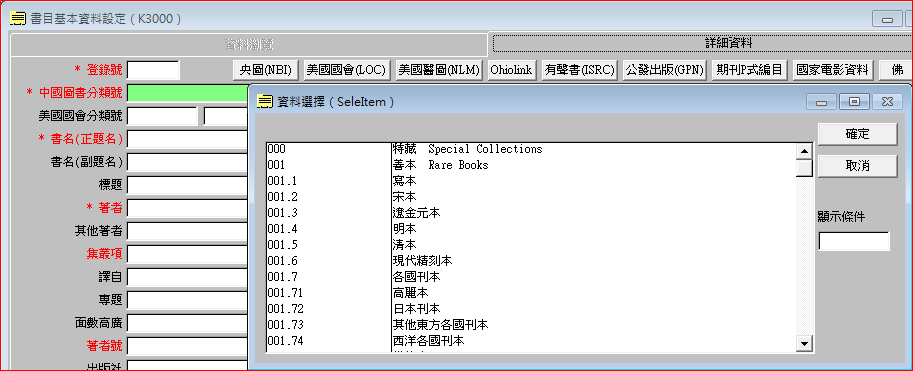Close the 資料選擇 SeleItem dialog
The width and height of the screenshot is (913, 371).
pyautogui.click(x=887, y=101)
